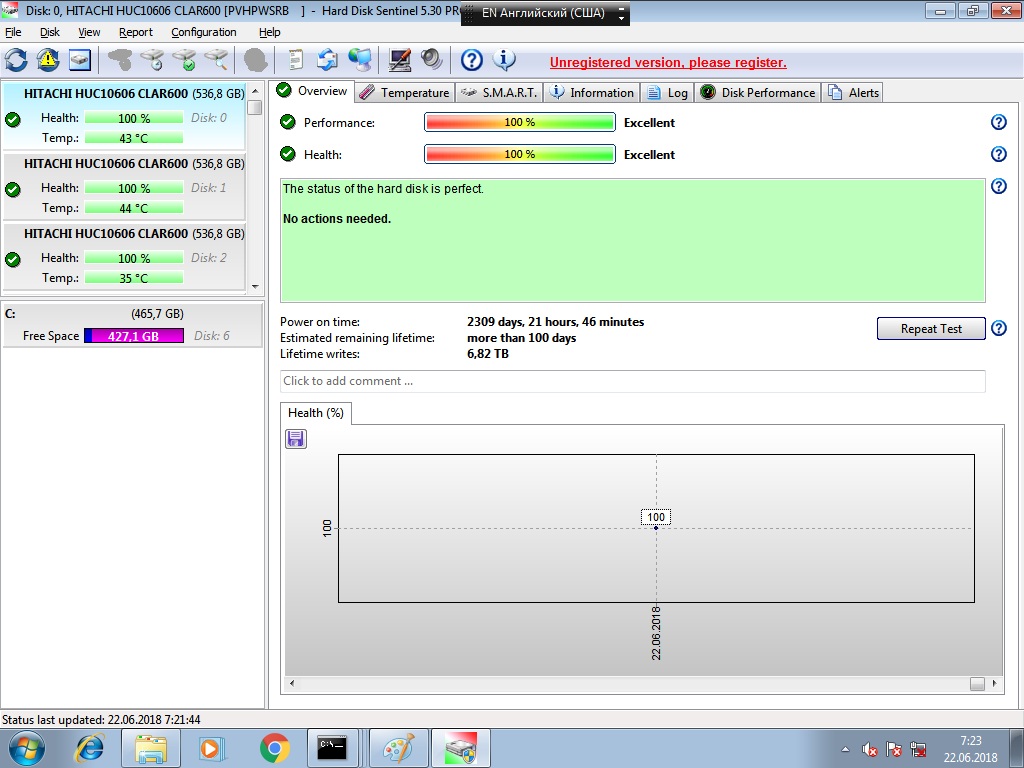Screen dimensions: 1024x768
Task: Open the command prompt taskbar item
Action: (x=332, y=748)
